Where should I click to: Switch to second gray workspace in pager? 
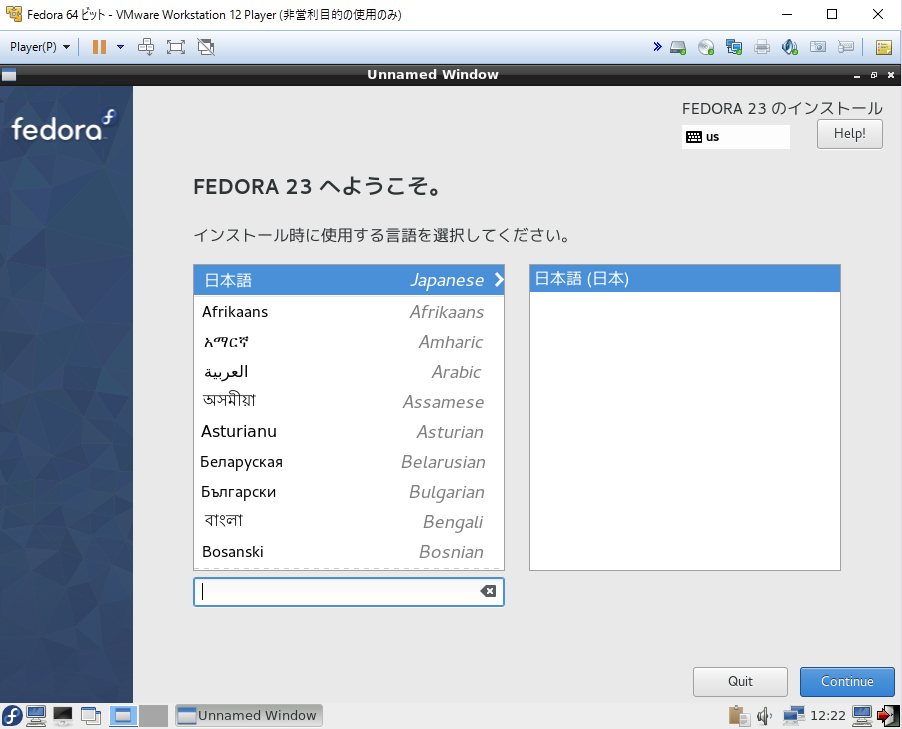click(x=154, y=716)
